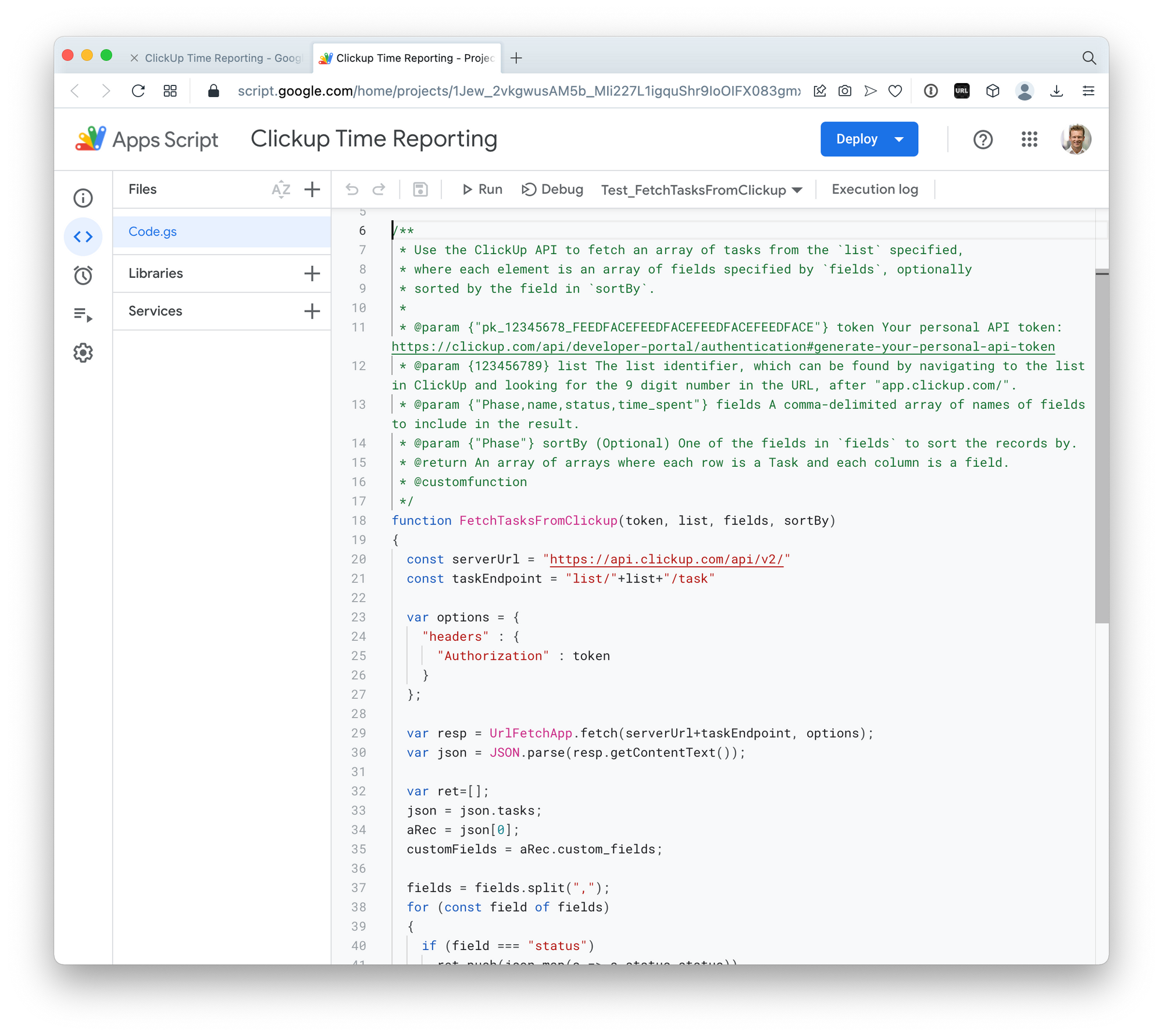The width and height of the screenshot is (1163, 1036).
Task: Open the Executions list icon
Action: click(x=83, y=315)
